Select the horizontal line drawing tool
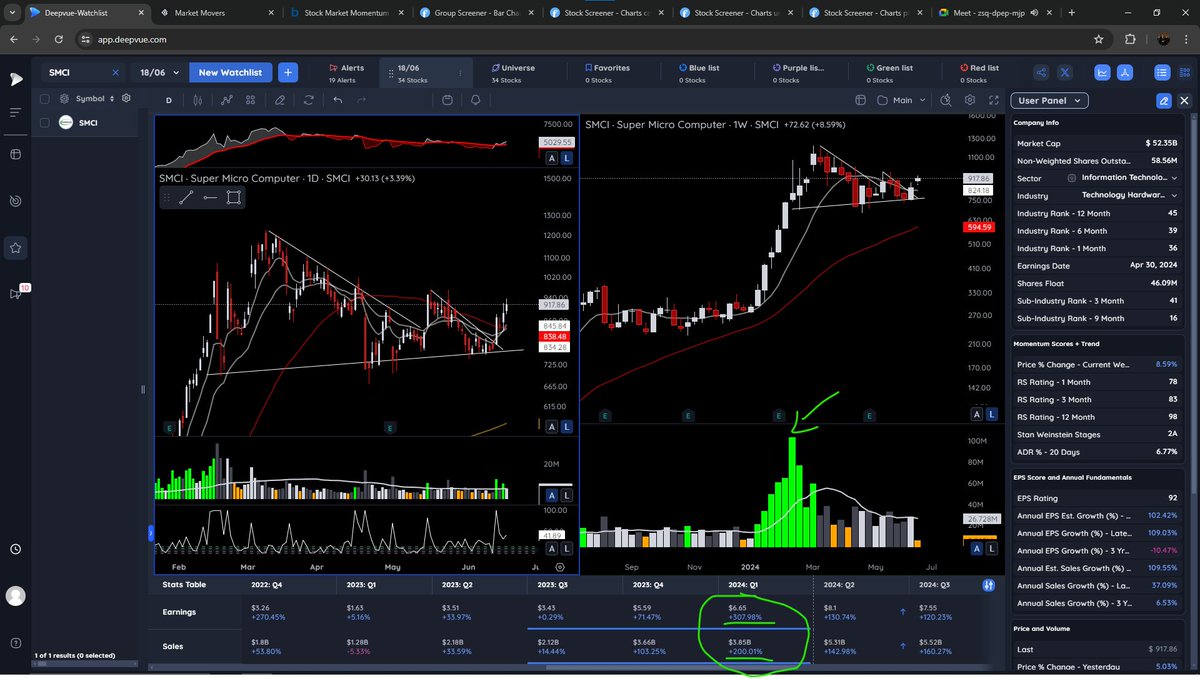Image resolution: width=1200 pixels, height=679 pixels. [210, 197]
